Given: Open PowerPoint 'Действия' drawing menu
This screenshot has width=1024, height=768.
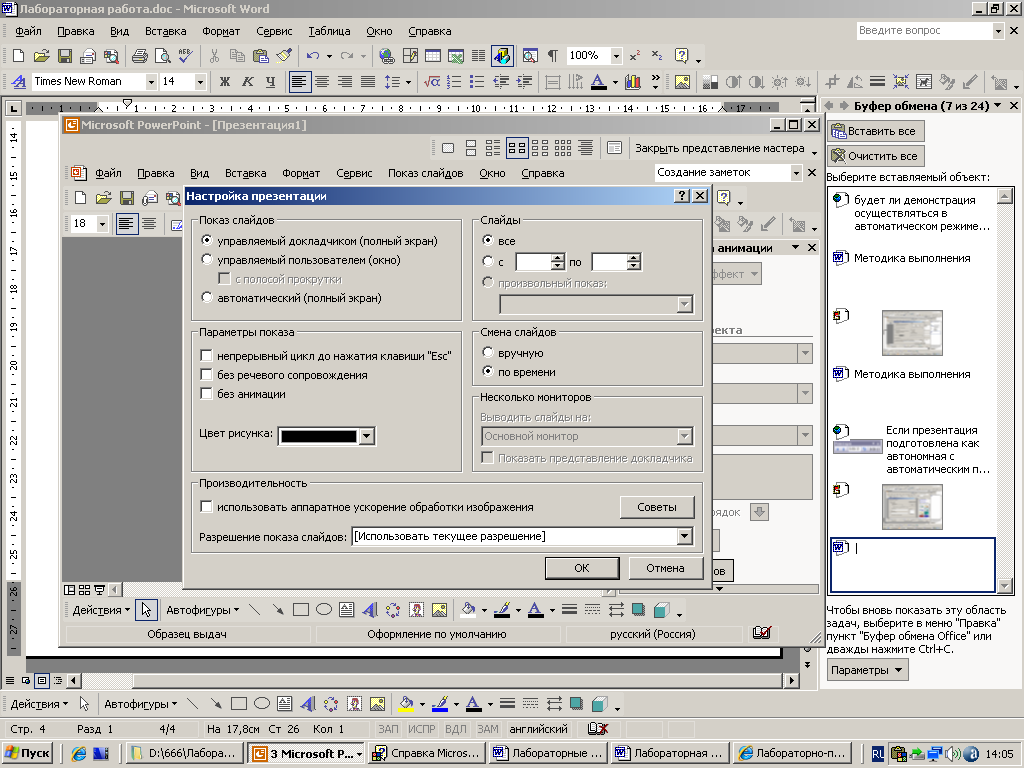Looking at the screenshot, I should point(101,610).
